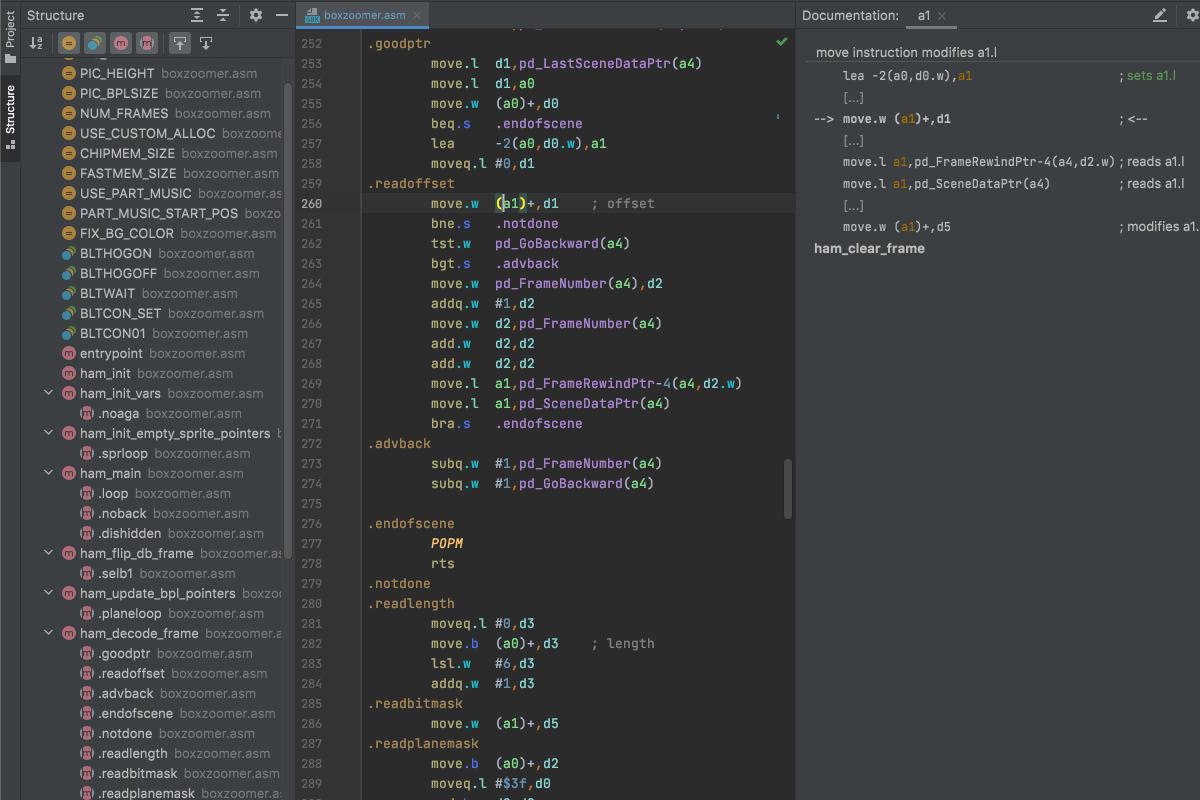Screen dimensions: 1200x800
Task: Click pencil edit icon in Documentation panel
Action: coord(1160,15)
